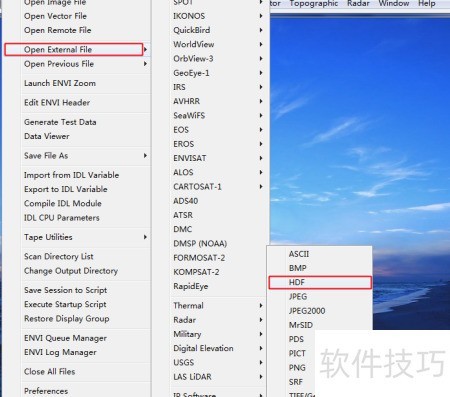Choose Open Remote File

[x=57, y=30]
